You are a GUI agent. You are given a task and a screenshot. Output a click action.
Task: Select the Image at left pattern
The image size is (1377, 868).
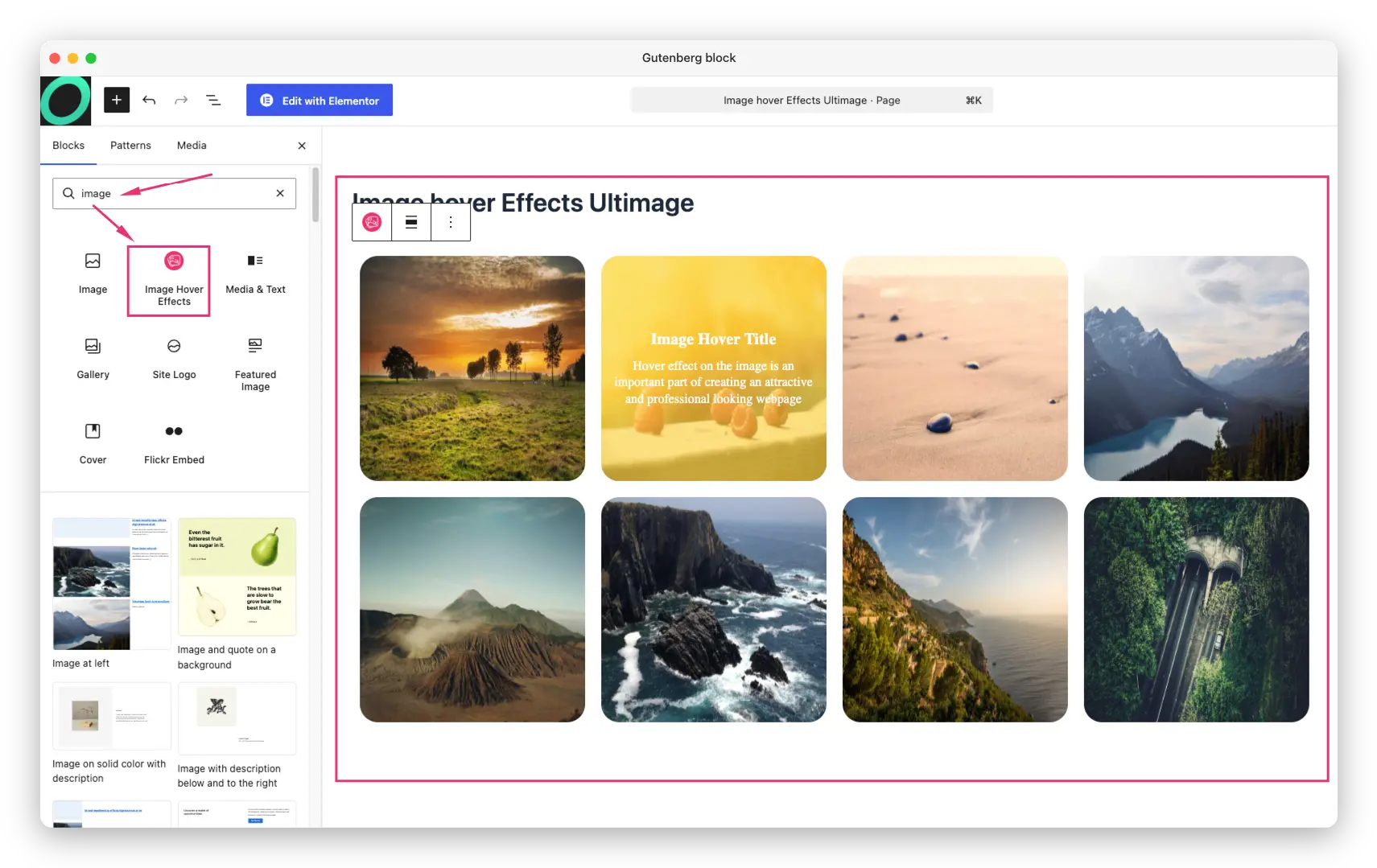(112, 594)
